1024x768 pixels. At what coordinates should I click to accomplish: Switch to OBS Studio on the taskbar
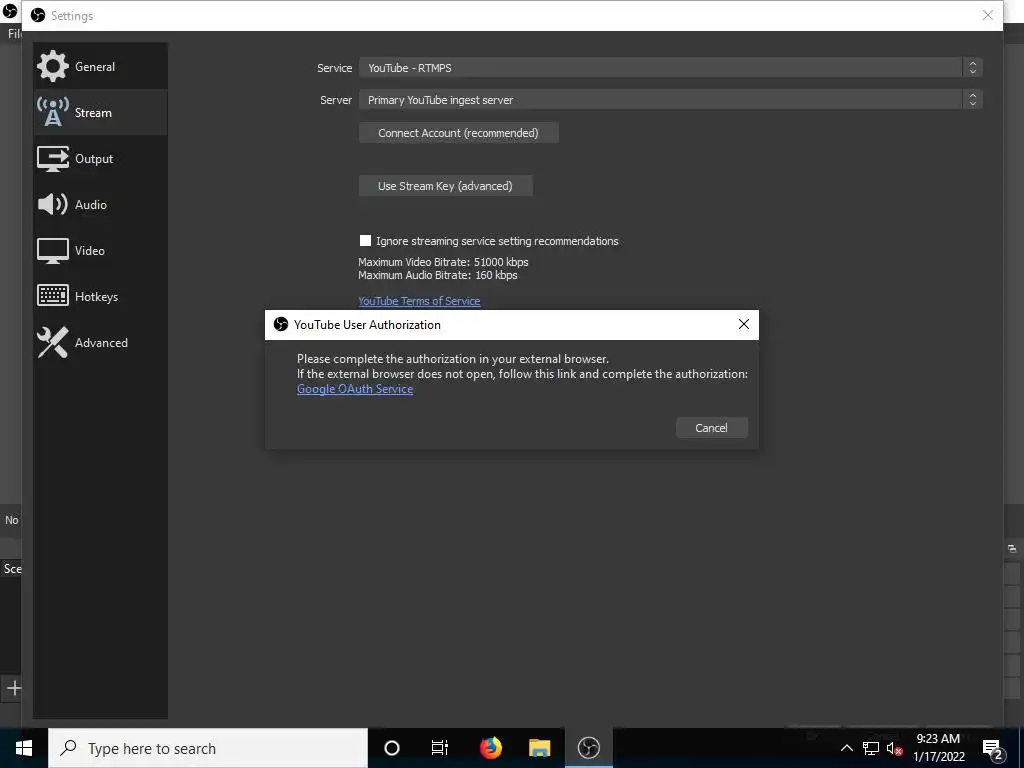588,748
